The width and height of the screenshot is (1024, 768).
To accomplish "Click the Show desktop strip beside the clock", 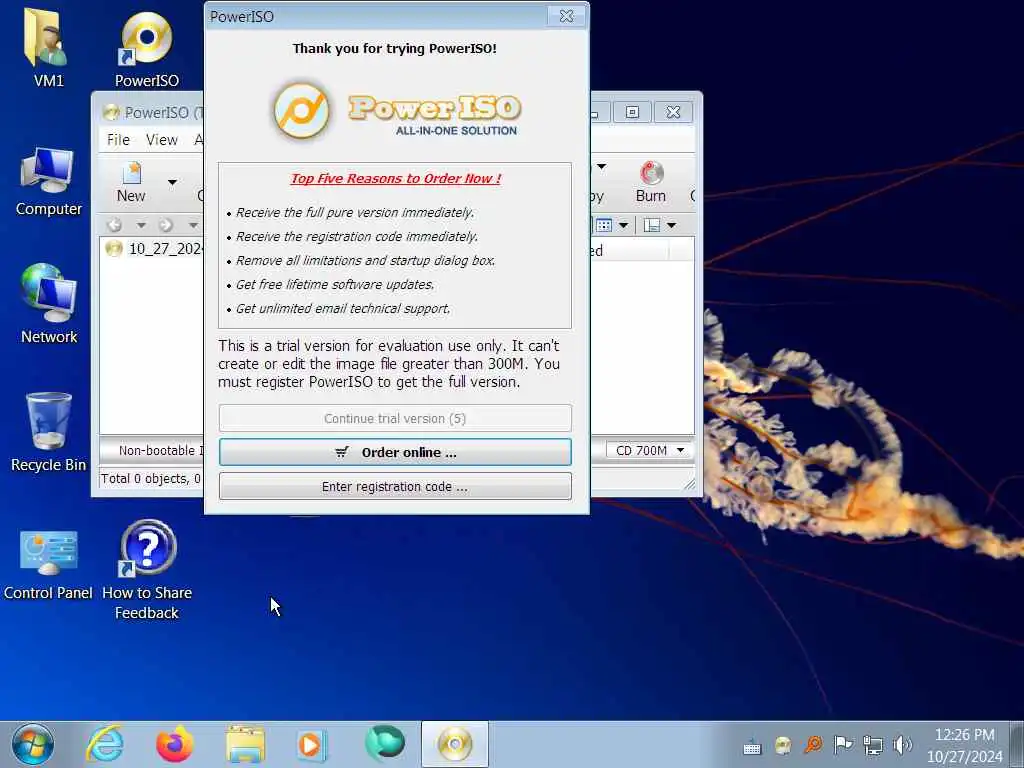I will (x=1016, y=744).
